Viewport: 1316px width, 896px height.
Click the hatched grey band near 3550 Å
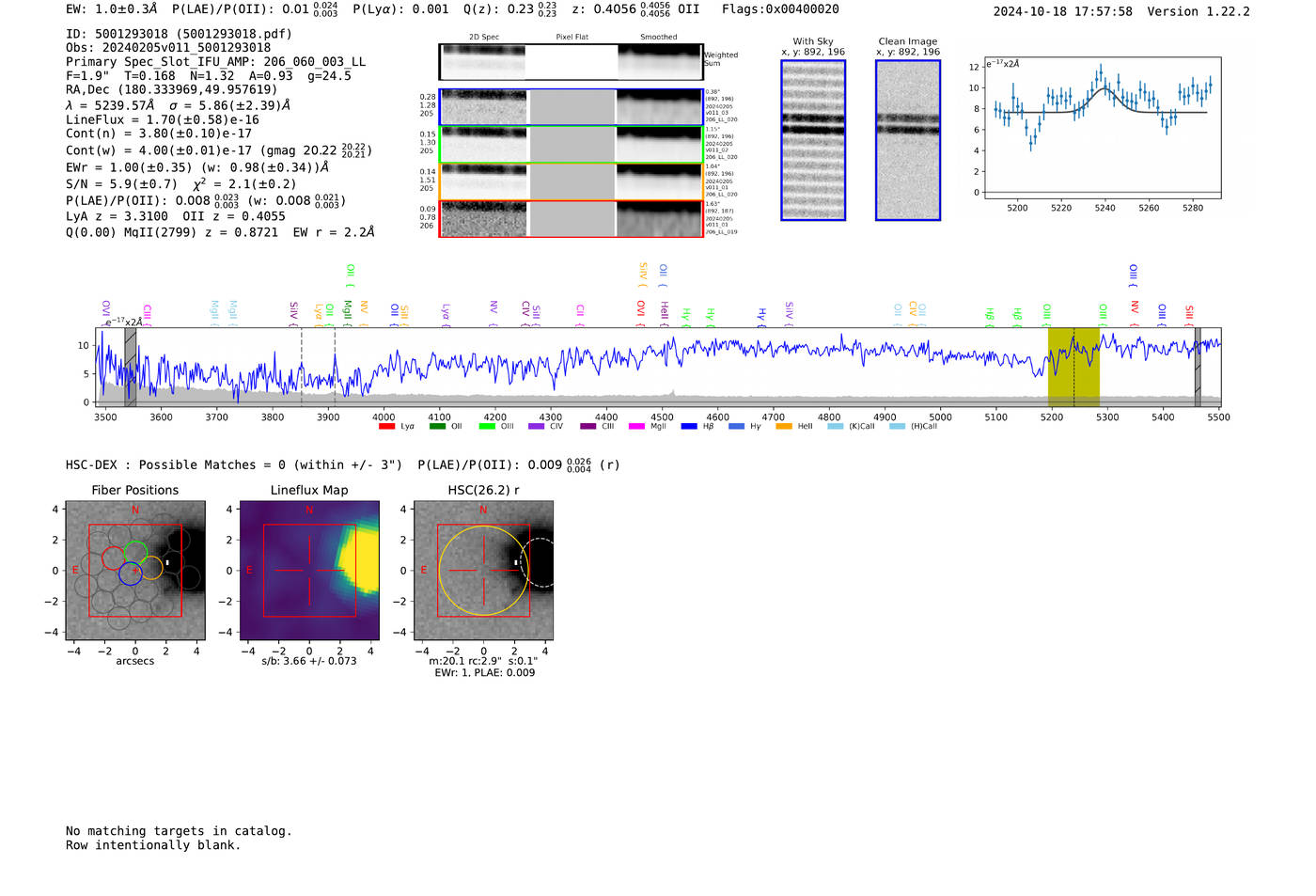point(130,367)
